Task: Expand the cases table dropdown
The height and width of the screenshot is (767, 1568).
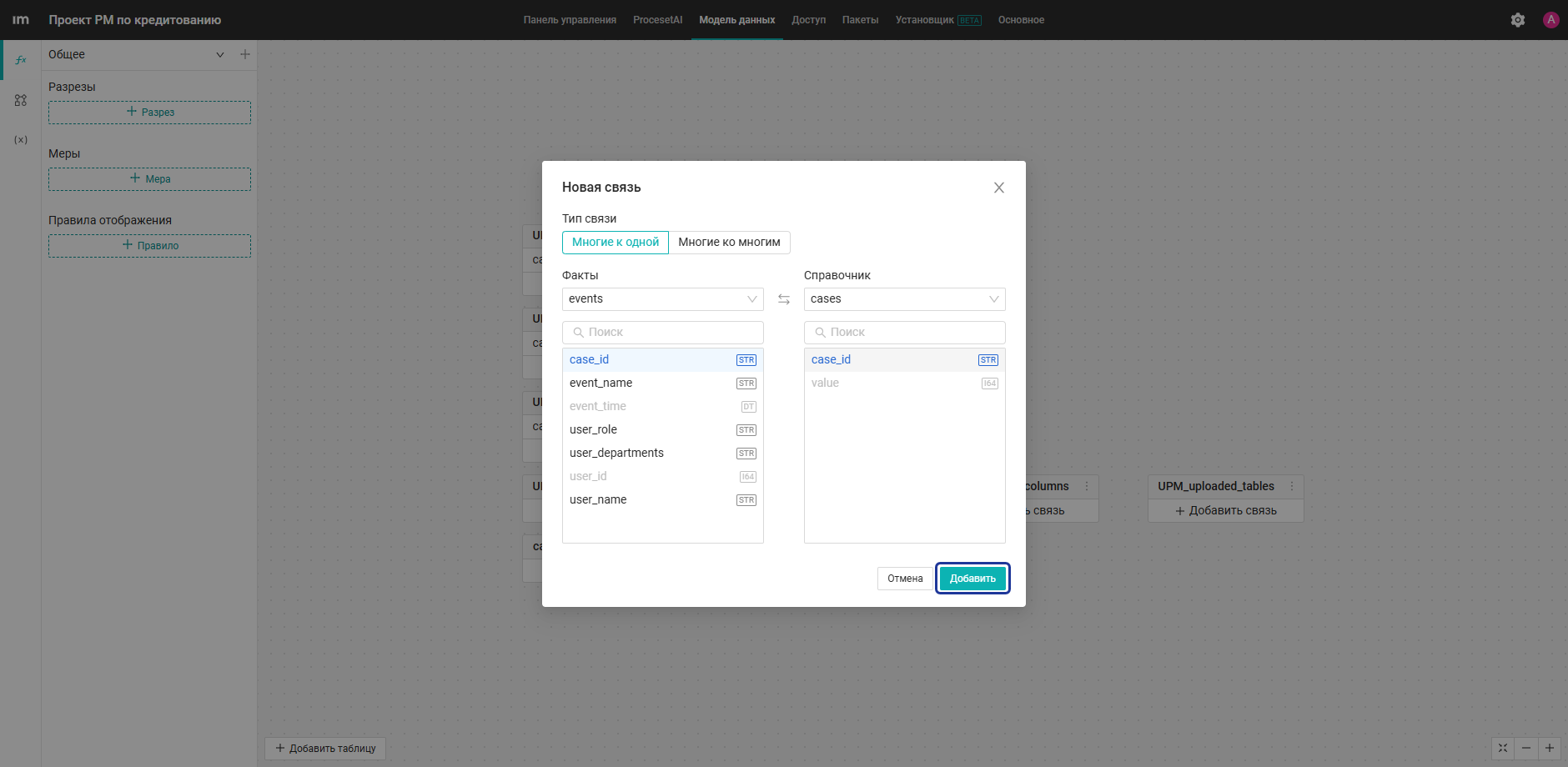Action: 905,299
